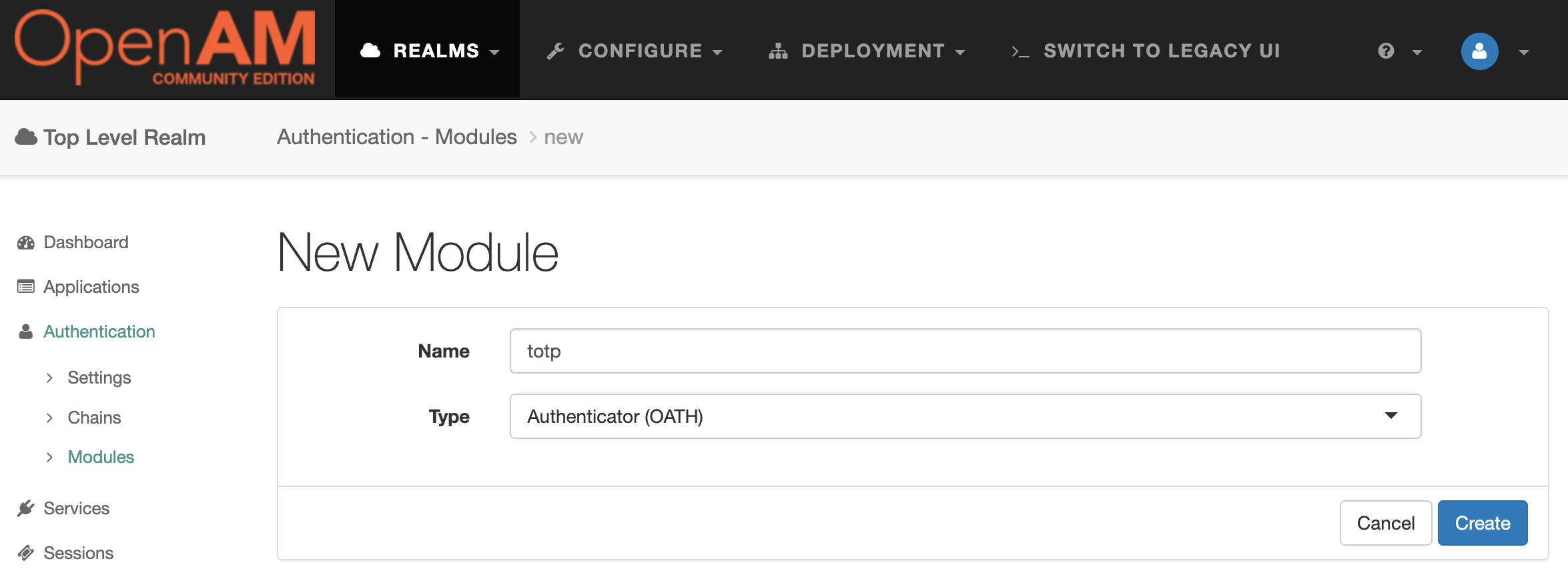1568x575 pixels.
Task: Open Authentication Settings
Action: [x=99, y=378]
